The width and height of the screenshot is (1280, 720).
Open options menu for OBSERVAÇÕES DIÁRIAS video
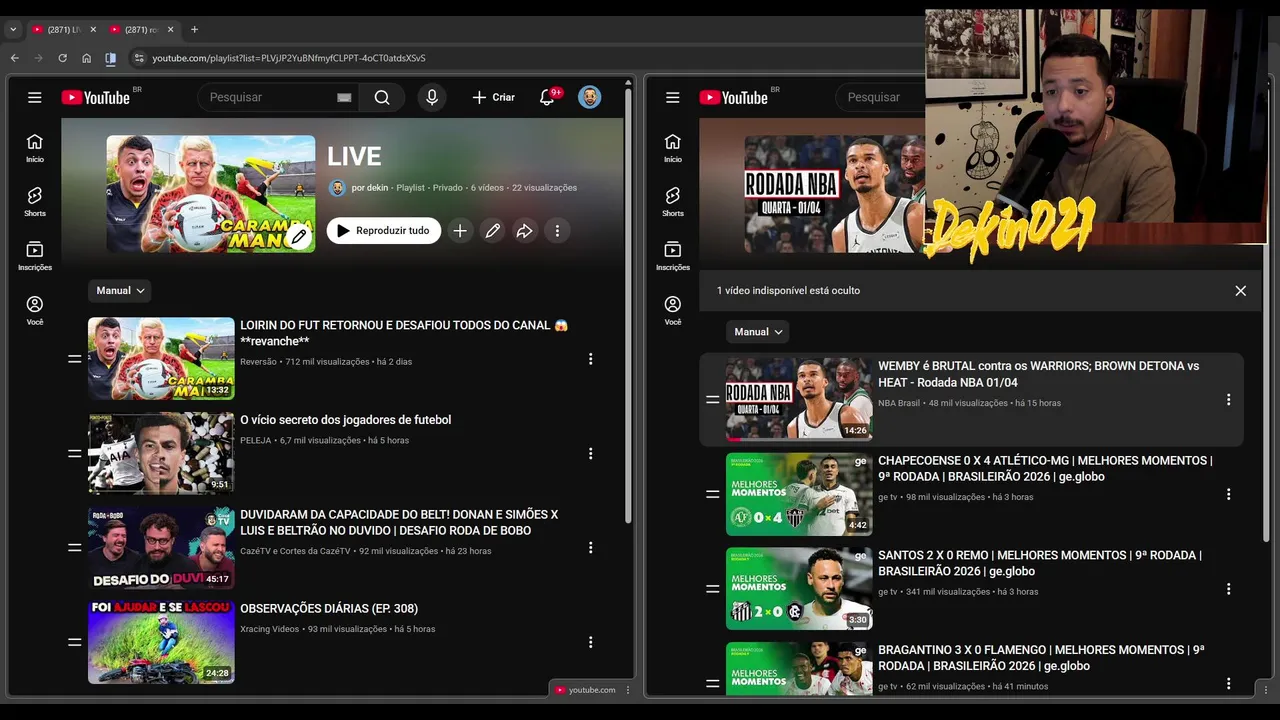pyautogui.click(x=590, y=642)
